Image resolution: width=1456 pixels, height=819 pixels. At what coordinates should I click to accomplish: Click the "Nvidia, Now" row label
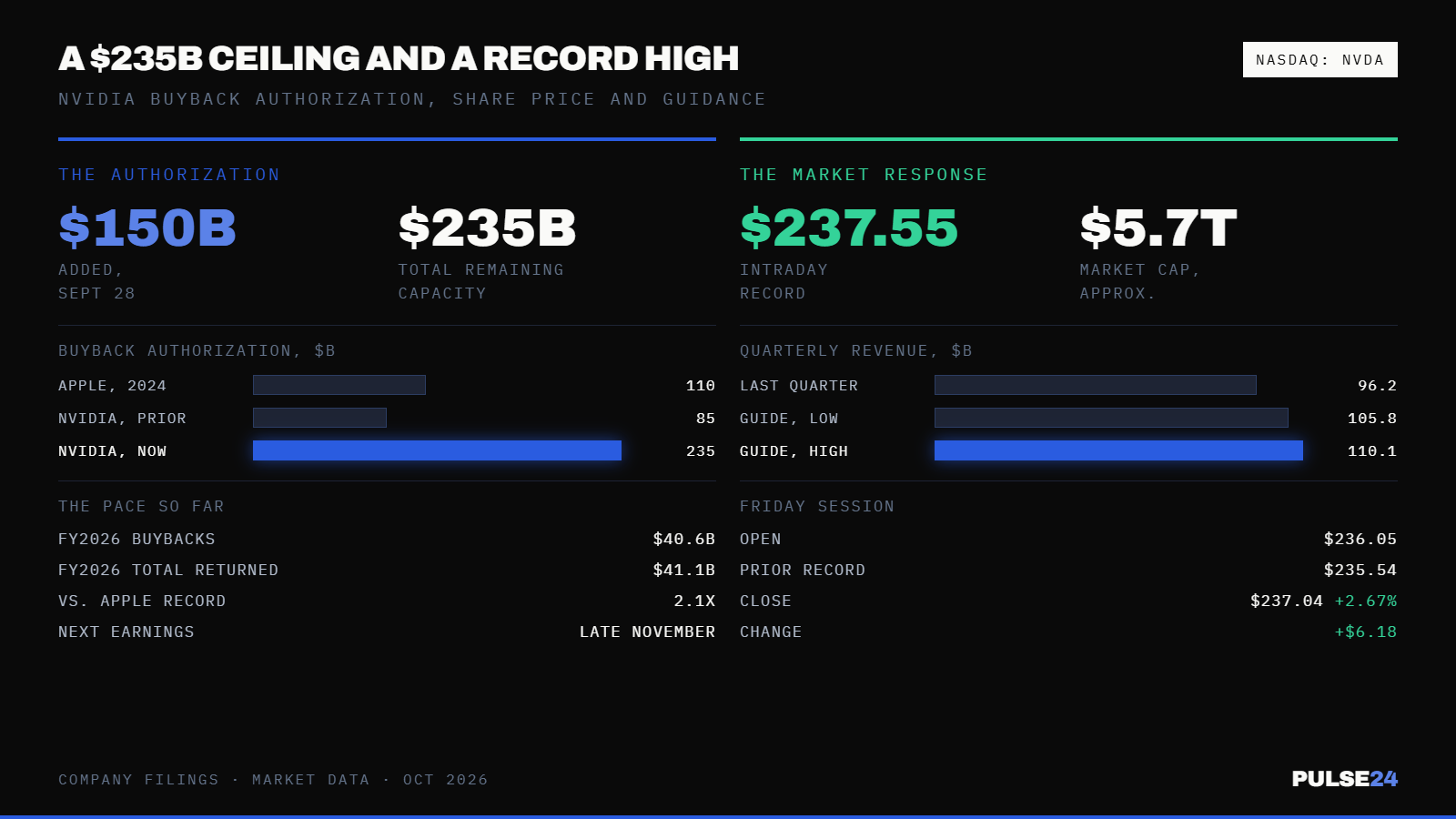pos(113,451)
